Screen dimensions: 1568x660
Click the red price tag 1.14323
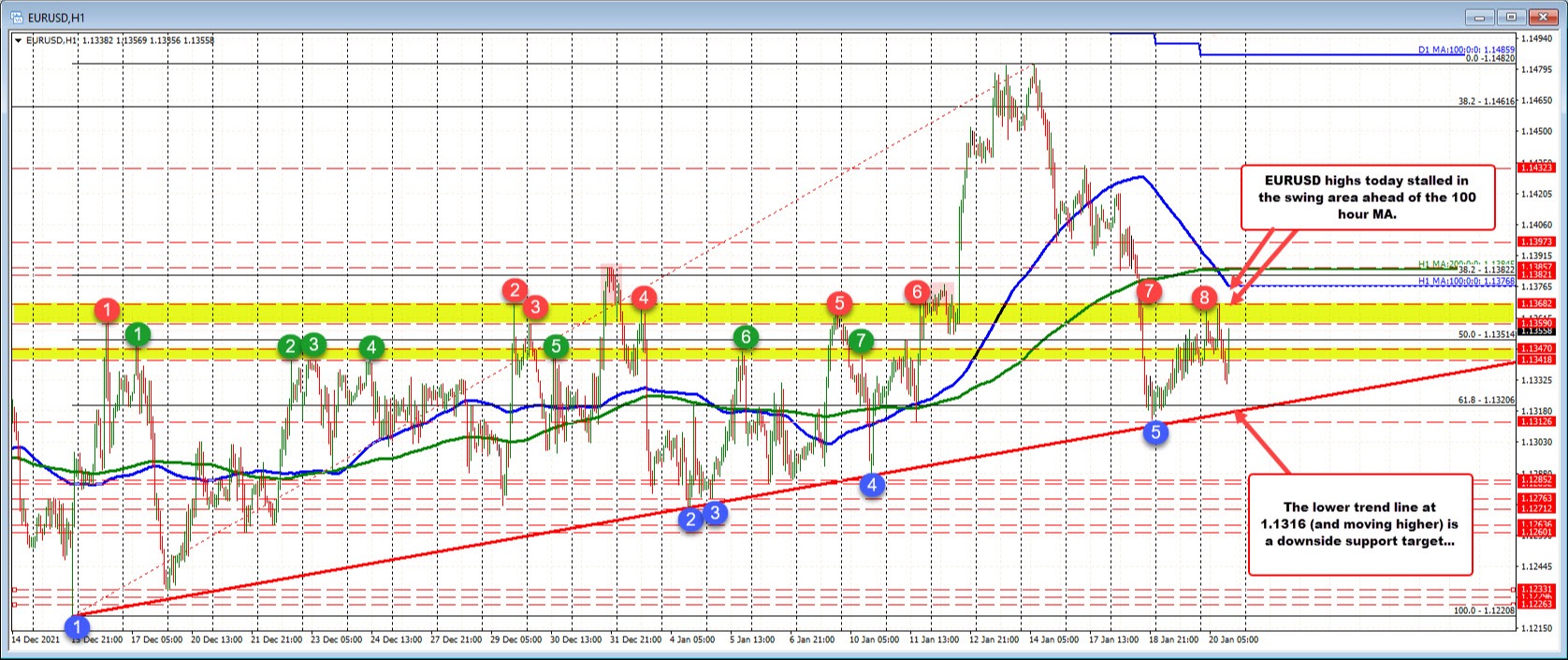pyautogui.click(x=1538, y=167)
